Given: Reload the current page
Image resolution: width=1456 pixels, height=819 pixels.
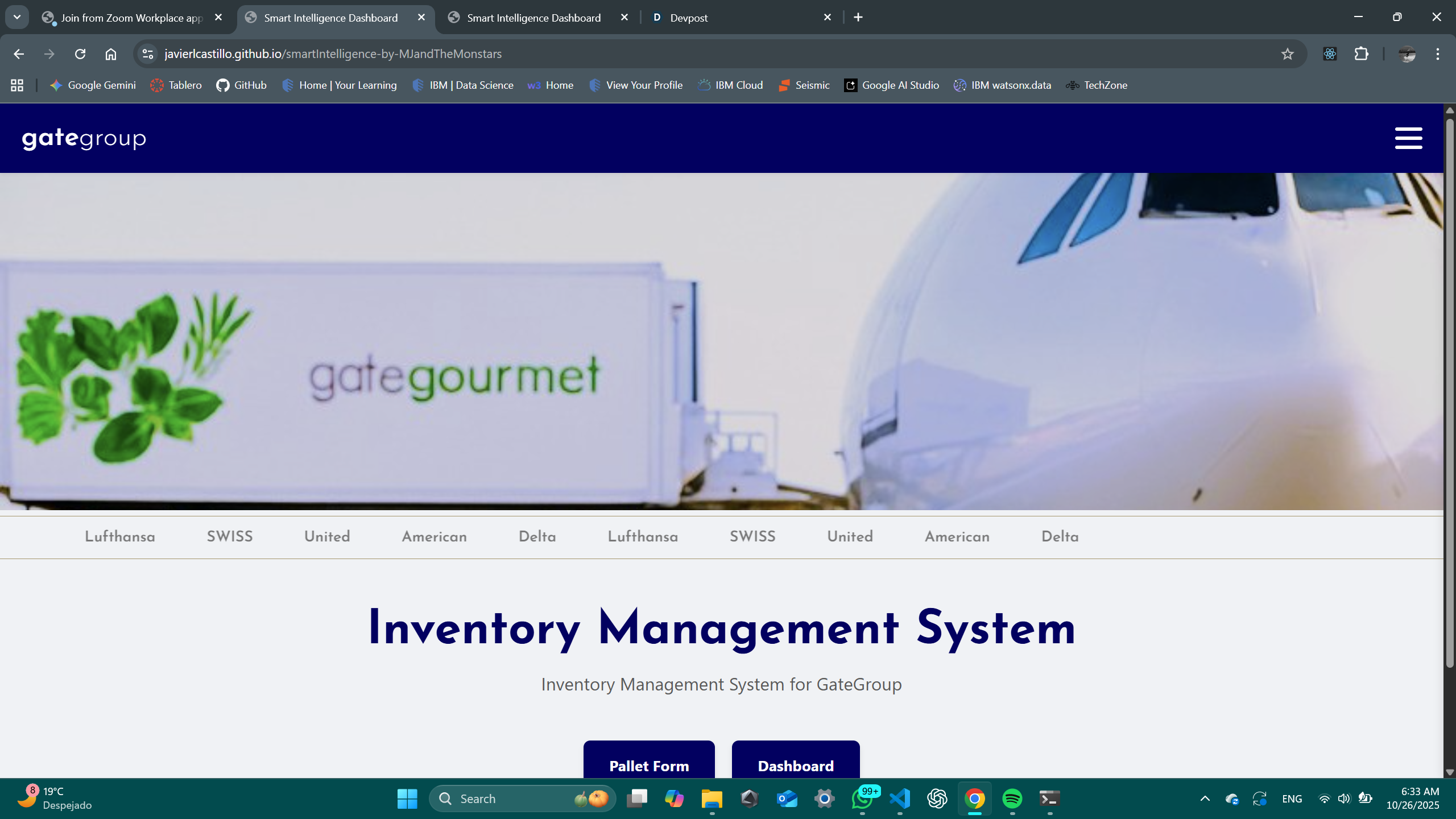Looking at the screenshot, I should click(80, 54).
